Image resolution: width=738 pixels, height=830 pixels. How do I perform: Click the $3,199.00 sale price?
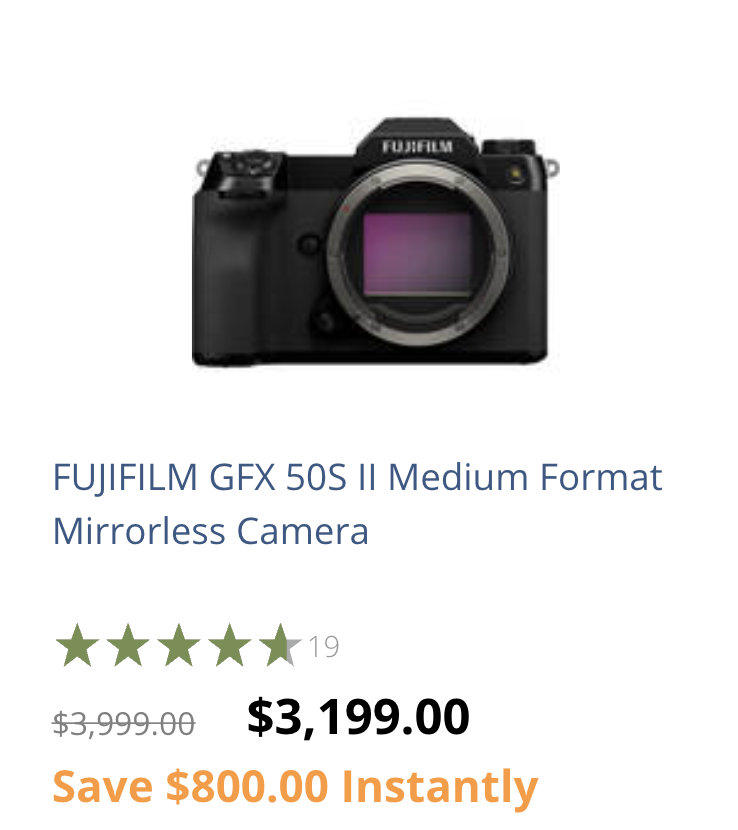coord(358,717)
